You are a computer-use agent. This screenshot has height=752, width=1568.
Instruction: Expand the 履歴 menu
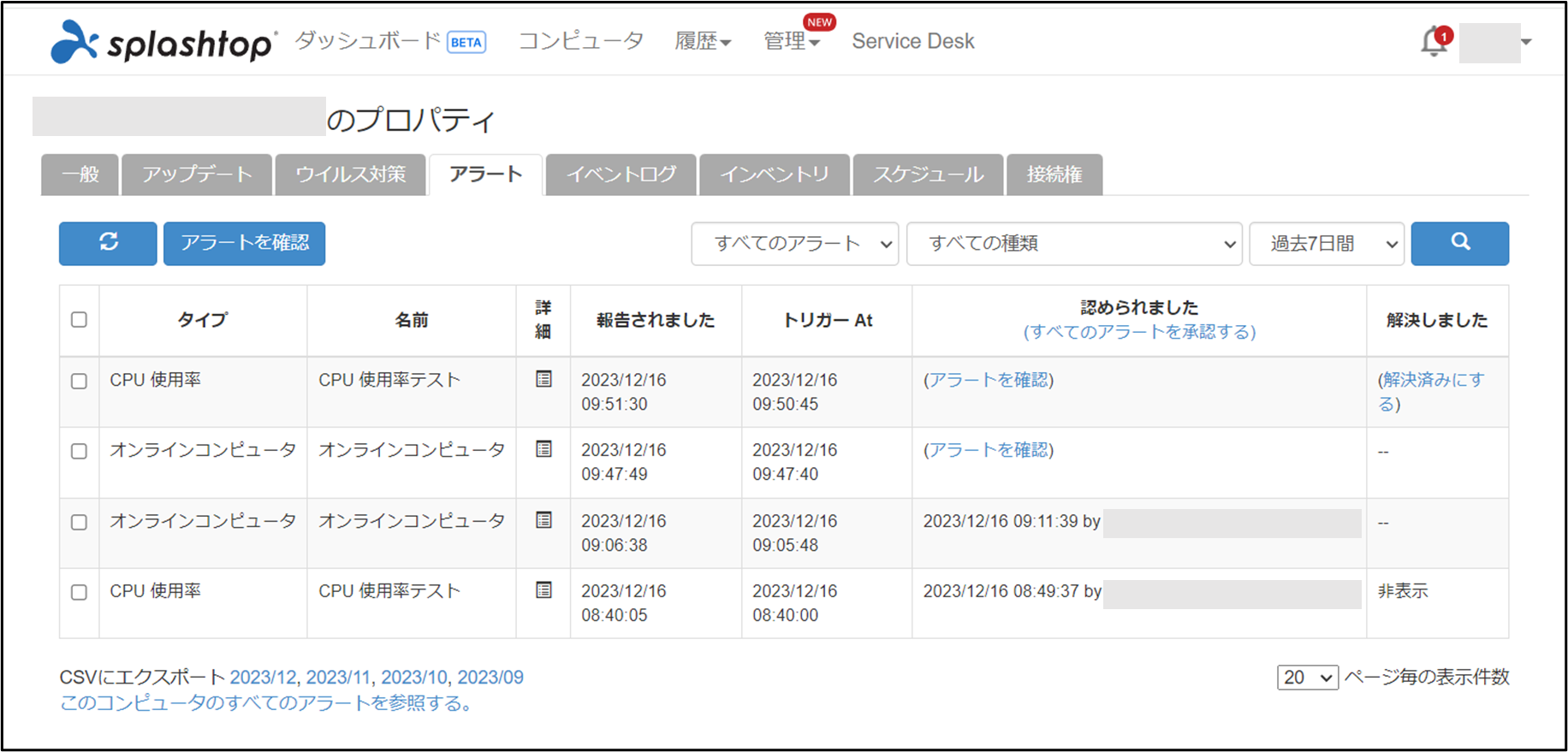click(703, 41)
